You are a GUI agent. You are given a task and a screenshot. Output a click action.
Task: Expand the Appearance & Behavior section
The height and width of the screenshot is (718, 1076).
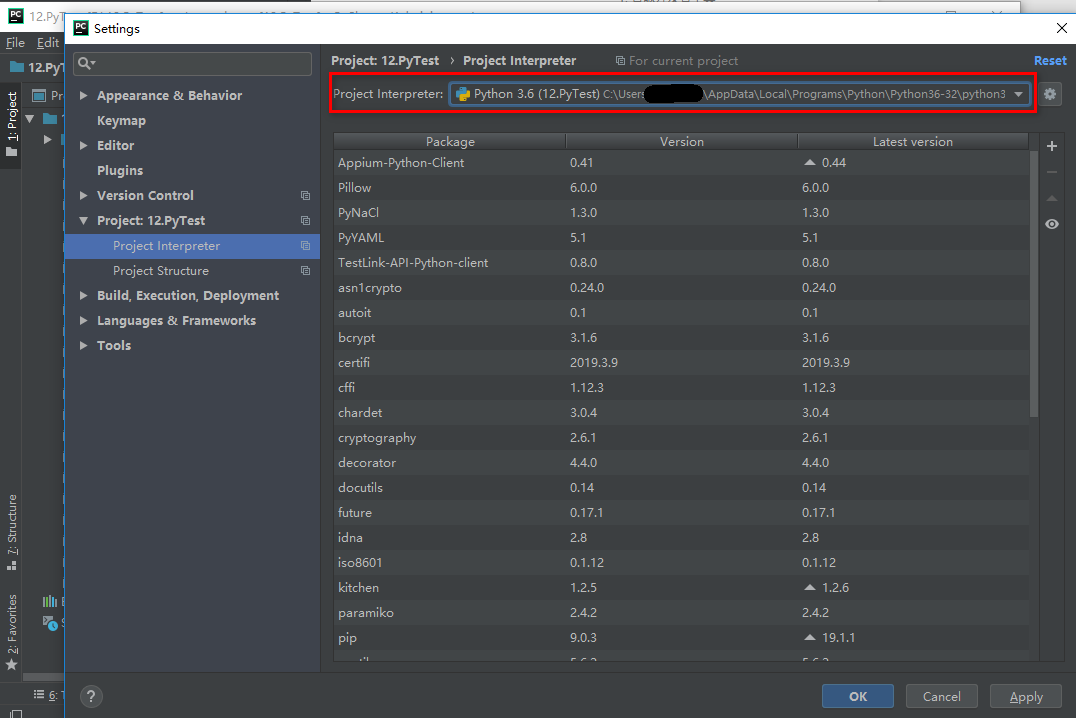(x=84, y=95)
